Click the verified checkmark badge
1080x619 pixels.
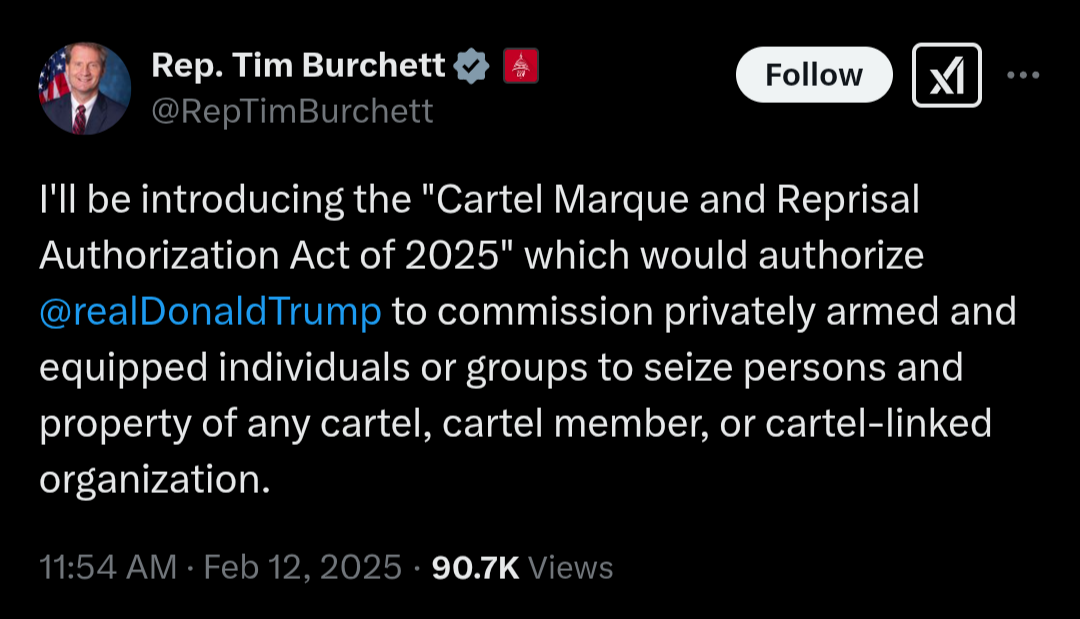[472, 67]
